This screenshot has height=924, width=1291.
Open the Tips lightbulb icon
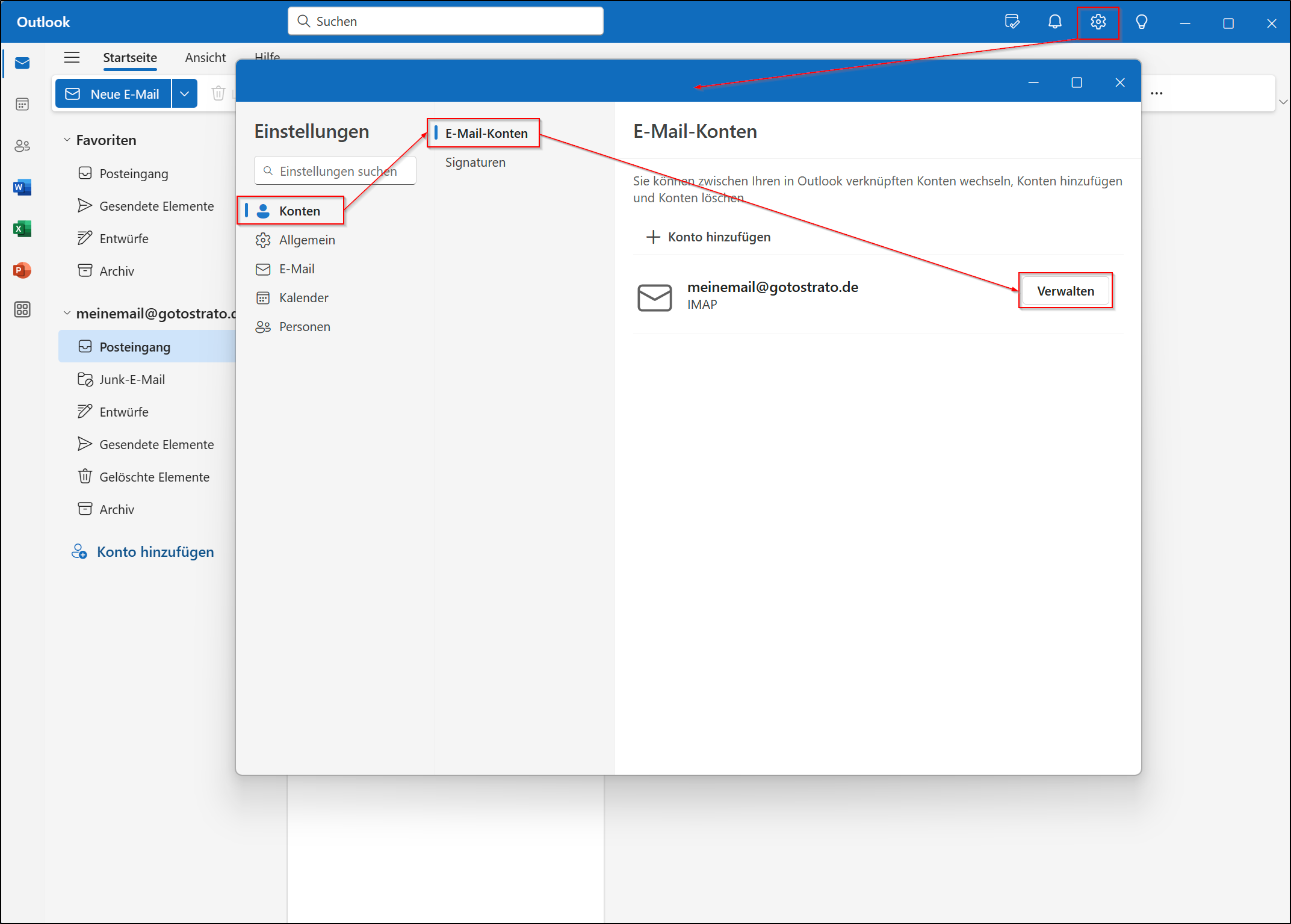point(1142,22)
